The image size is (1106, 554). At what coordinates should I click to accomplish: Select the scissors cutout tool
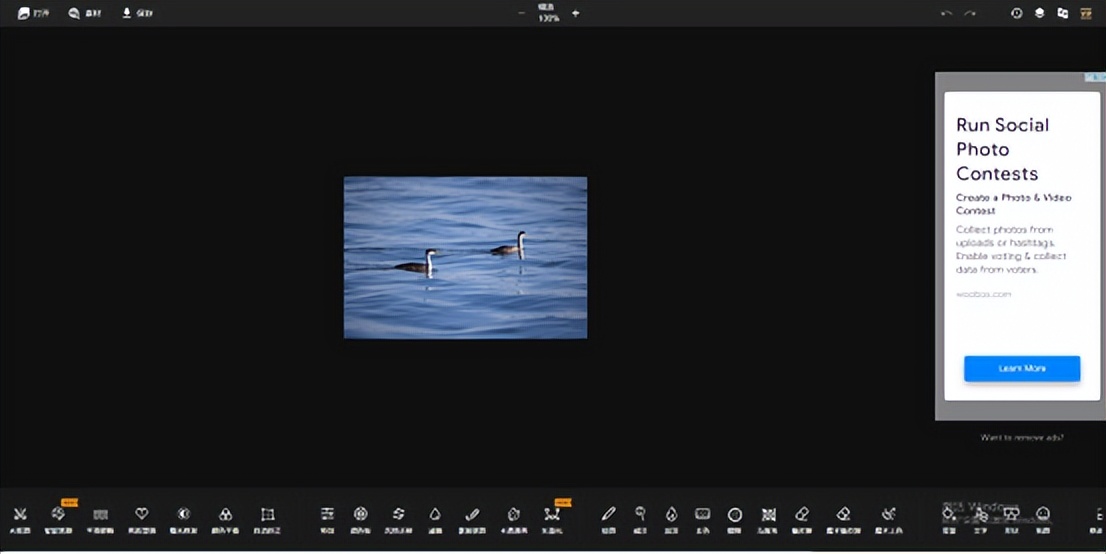click(x=20, y=515)
